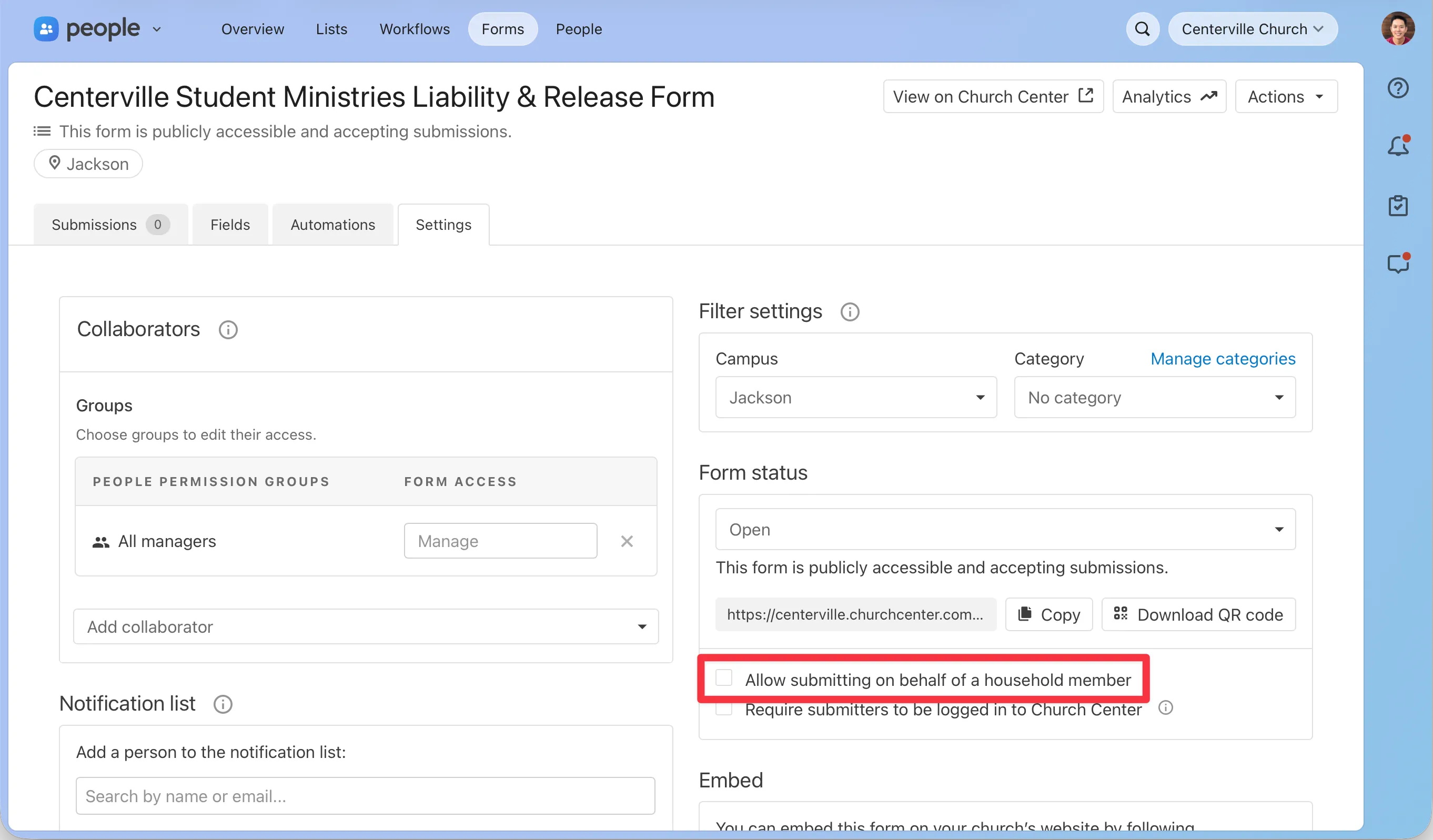This screenshot has height=840, width=1433.
Task: Open the No category dropdown
Action: tap(1154, 398)
